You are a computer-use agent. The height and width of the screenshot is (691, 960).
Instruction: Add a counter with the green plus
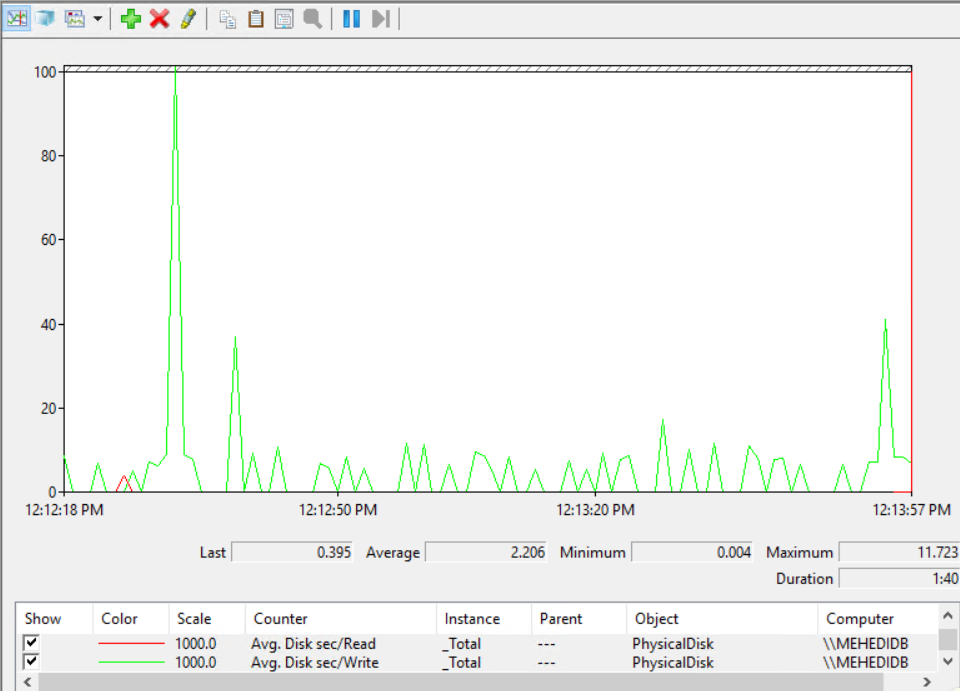click(130, 18)
